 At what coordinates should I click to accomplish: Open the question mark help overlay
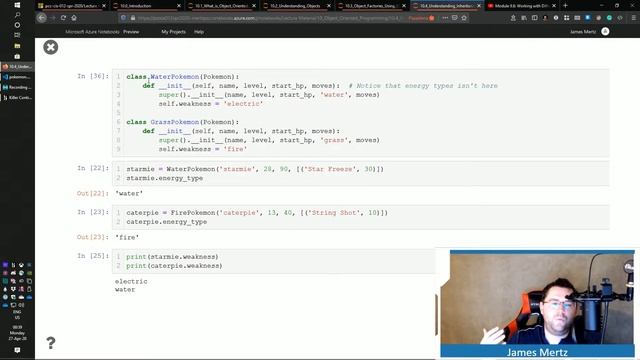point(51,343)
